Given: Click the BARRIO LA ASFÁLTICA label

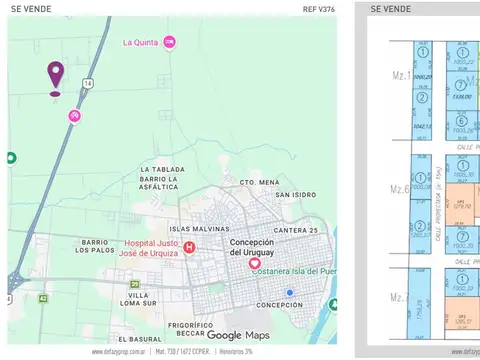Looking at the screenshot, I should coord(158,183).
